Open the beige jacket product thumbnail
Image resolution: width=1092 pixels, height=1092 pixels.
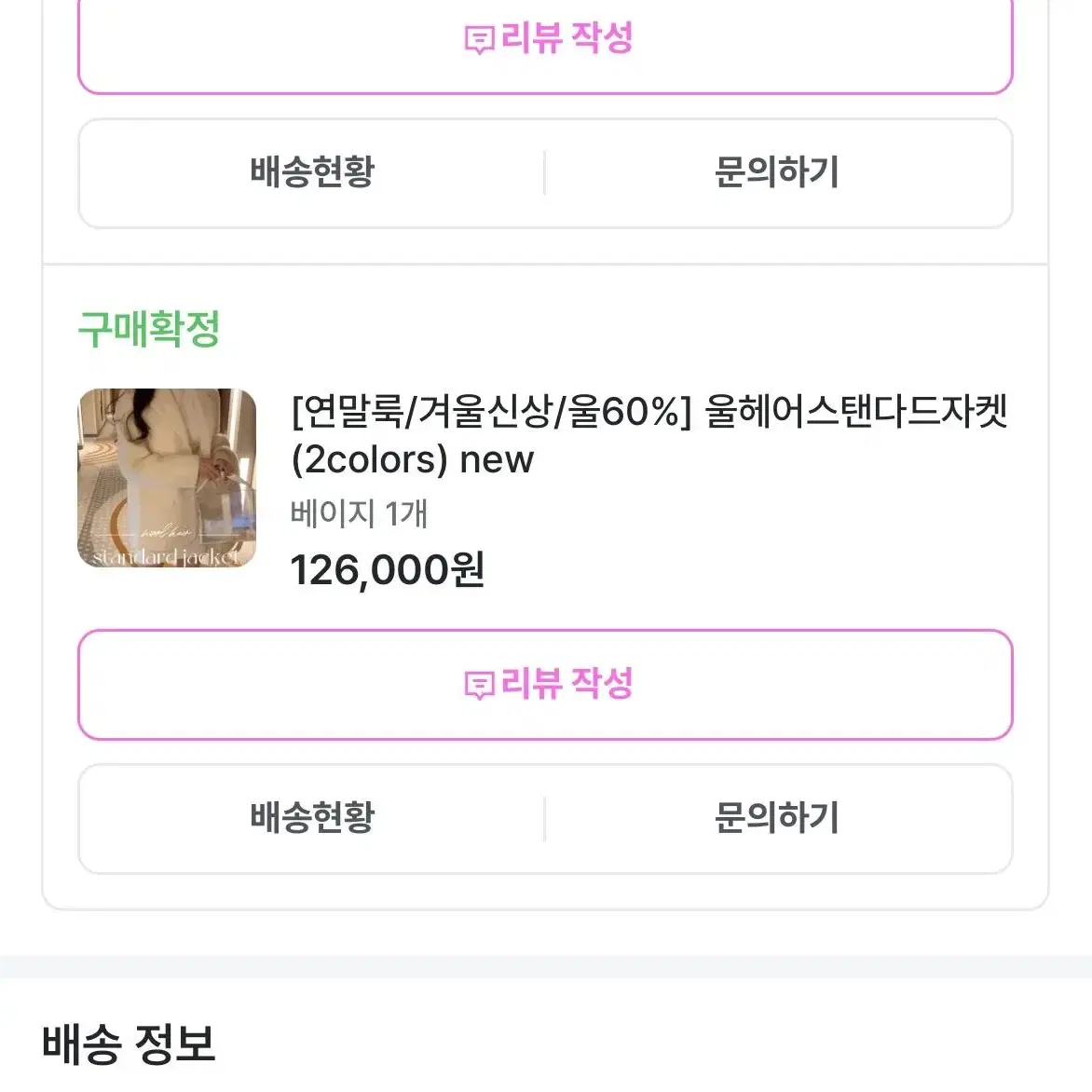tap(167, 478)
